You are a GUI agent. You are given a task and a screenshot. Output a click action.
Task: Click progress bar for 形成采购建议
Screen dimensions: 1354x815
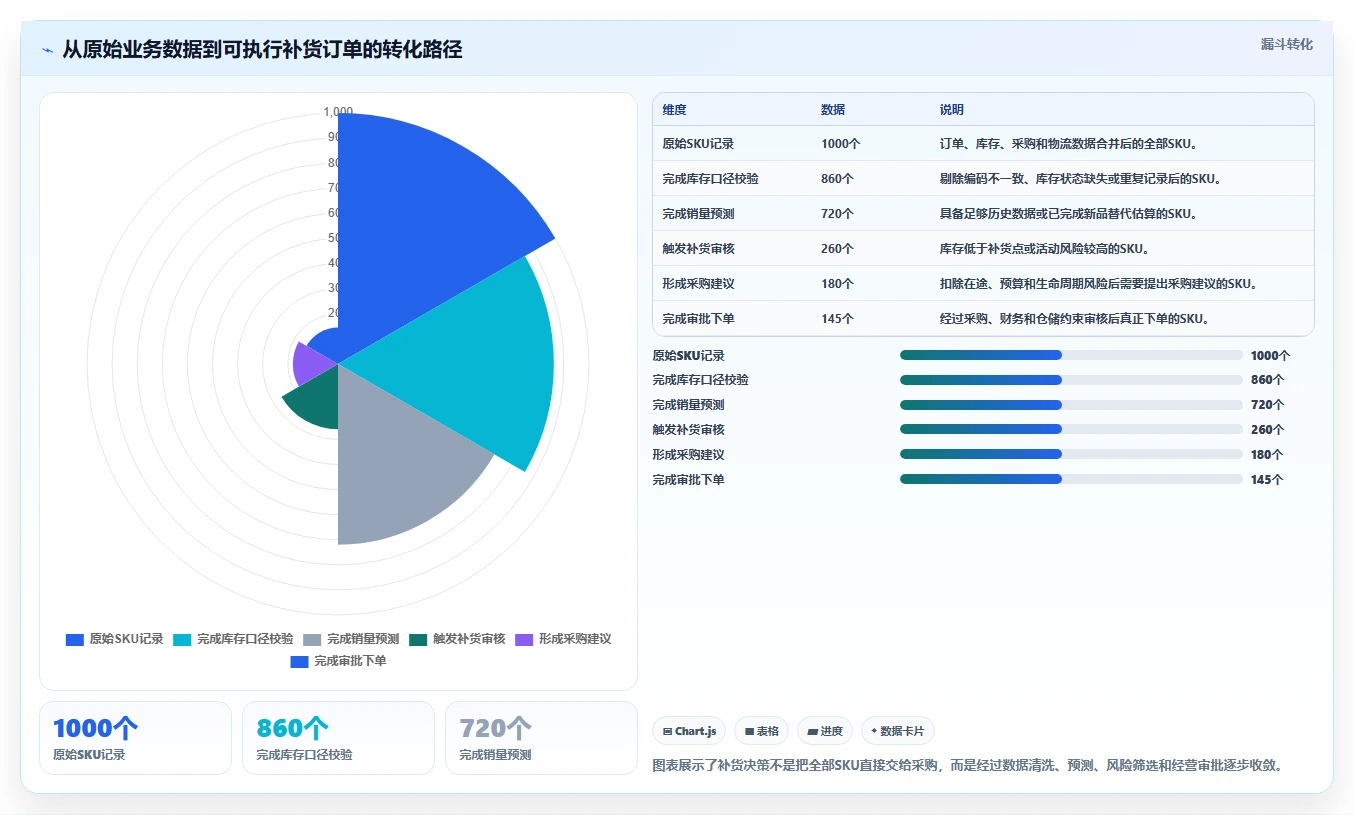tap(1071, 454)
